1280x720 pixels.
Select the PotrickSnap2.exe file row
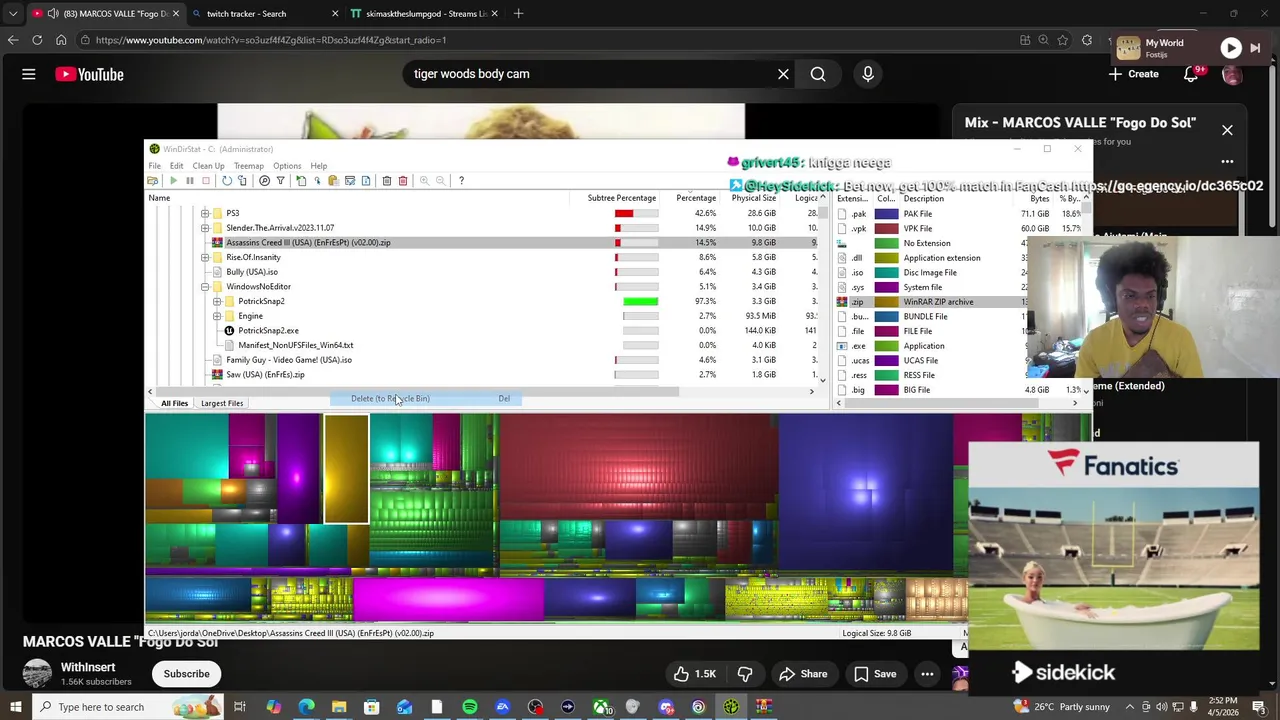click(268, 331)
